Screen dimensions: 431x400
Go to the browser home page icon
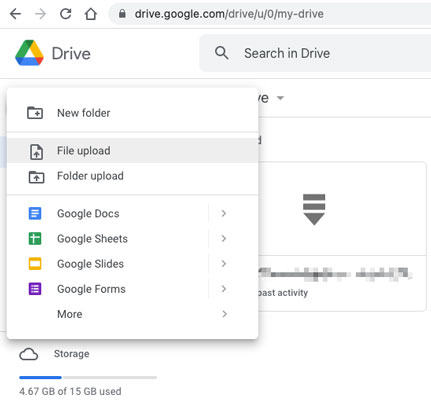tap(91, 14)
